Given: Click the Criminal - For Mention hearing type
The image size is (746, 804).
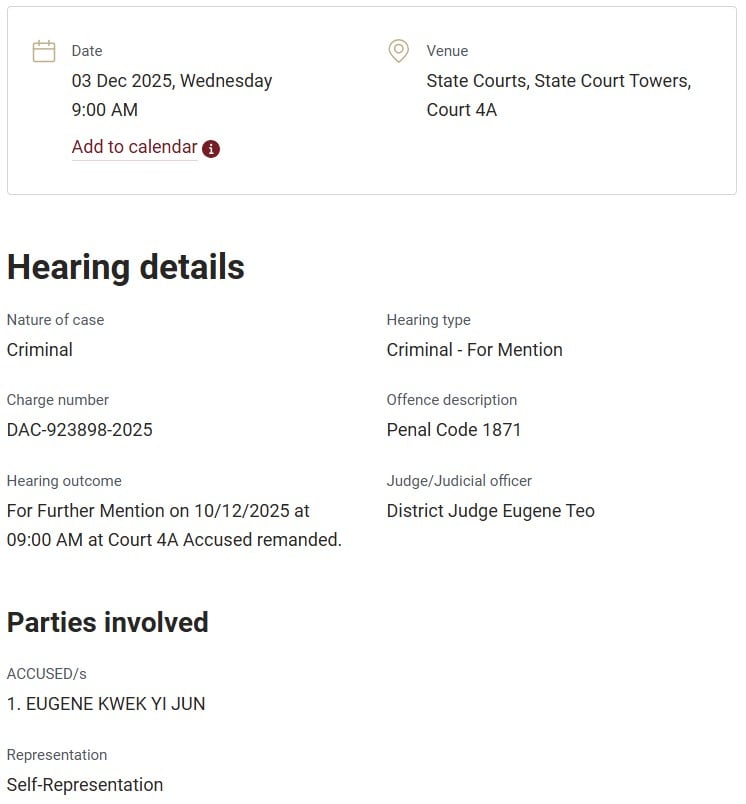Looking at the screenshot, I should click(475, 350).
